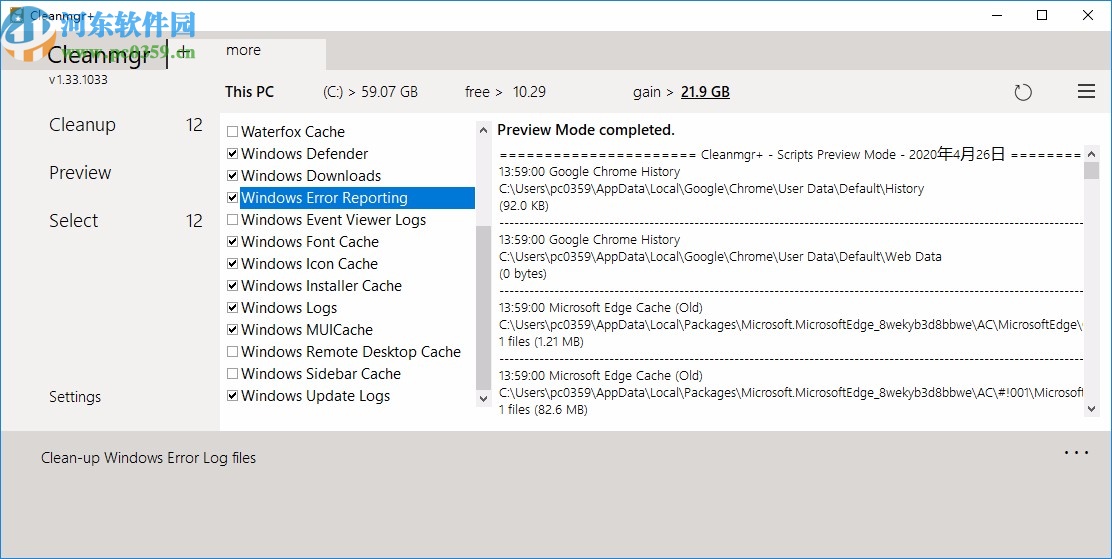1112x559 pixels.
Task: Click the Chrome Web Data path line
Action: 720,257
